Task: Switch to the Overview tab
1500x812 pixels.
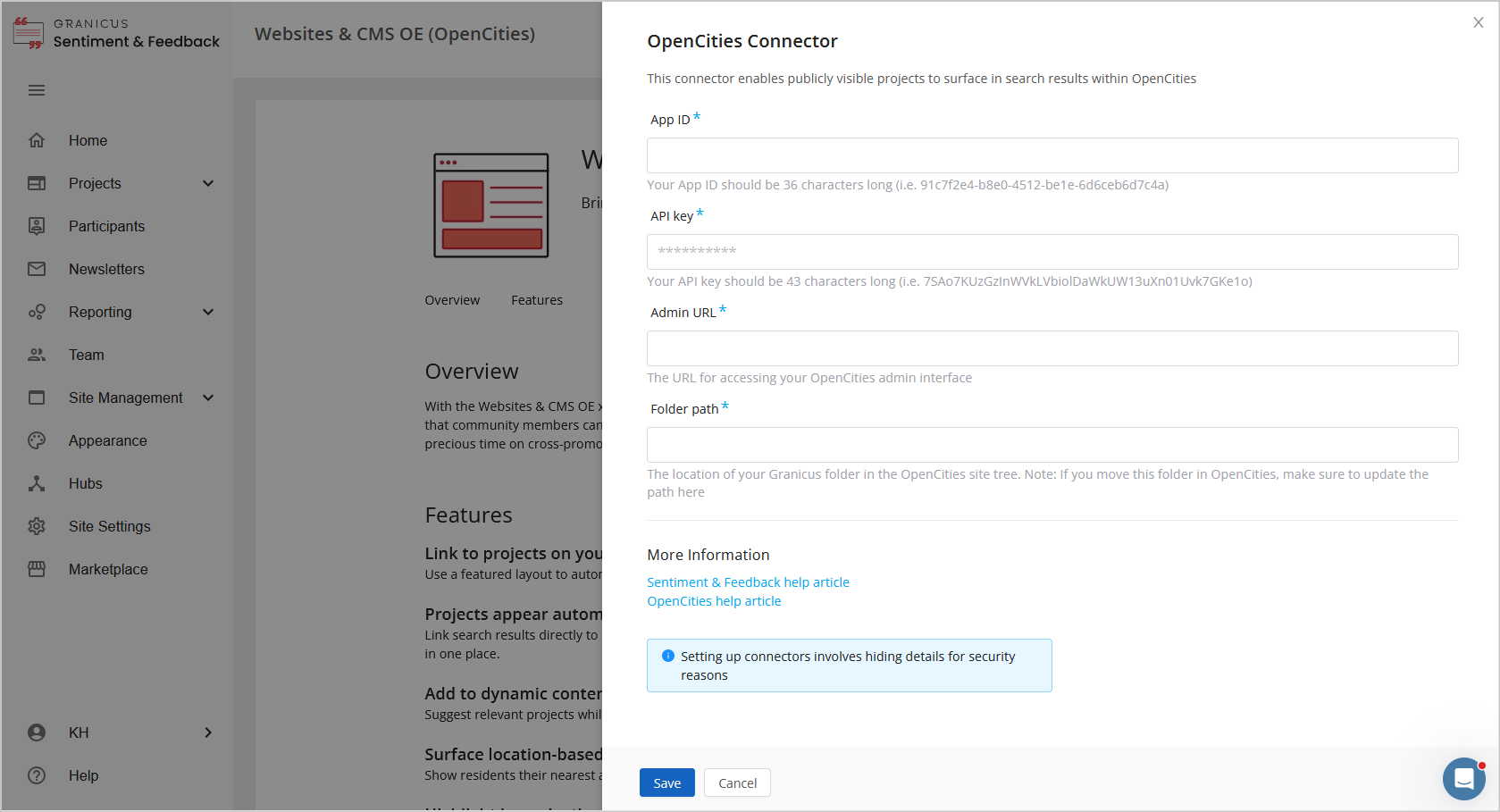Action: pyautogui.click(x=452, y=300)
